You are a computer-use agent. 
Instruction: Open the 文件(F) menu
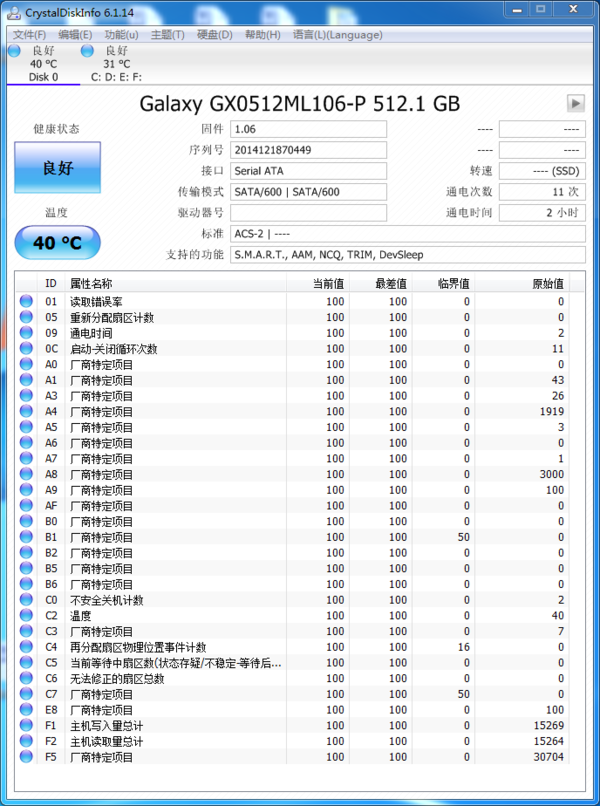[x=29, y=35]
